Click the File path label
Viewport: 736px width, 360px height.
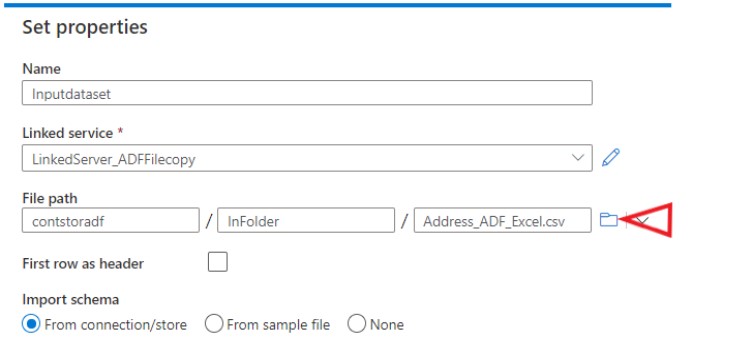(50, 199)
